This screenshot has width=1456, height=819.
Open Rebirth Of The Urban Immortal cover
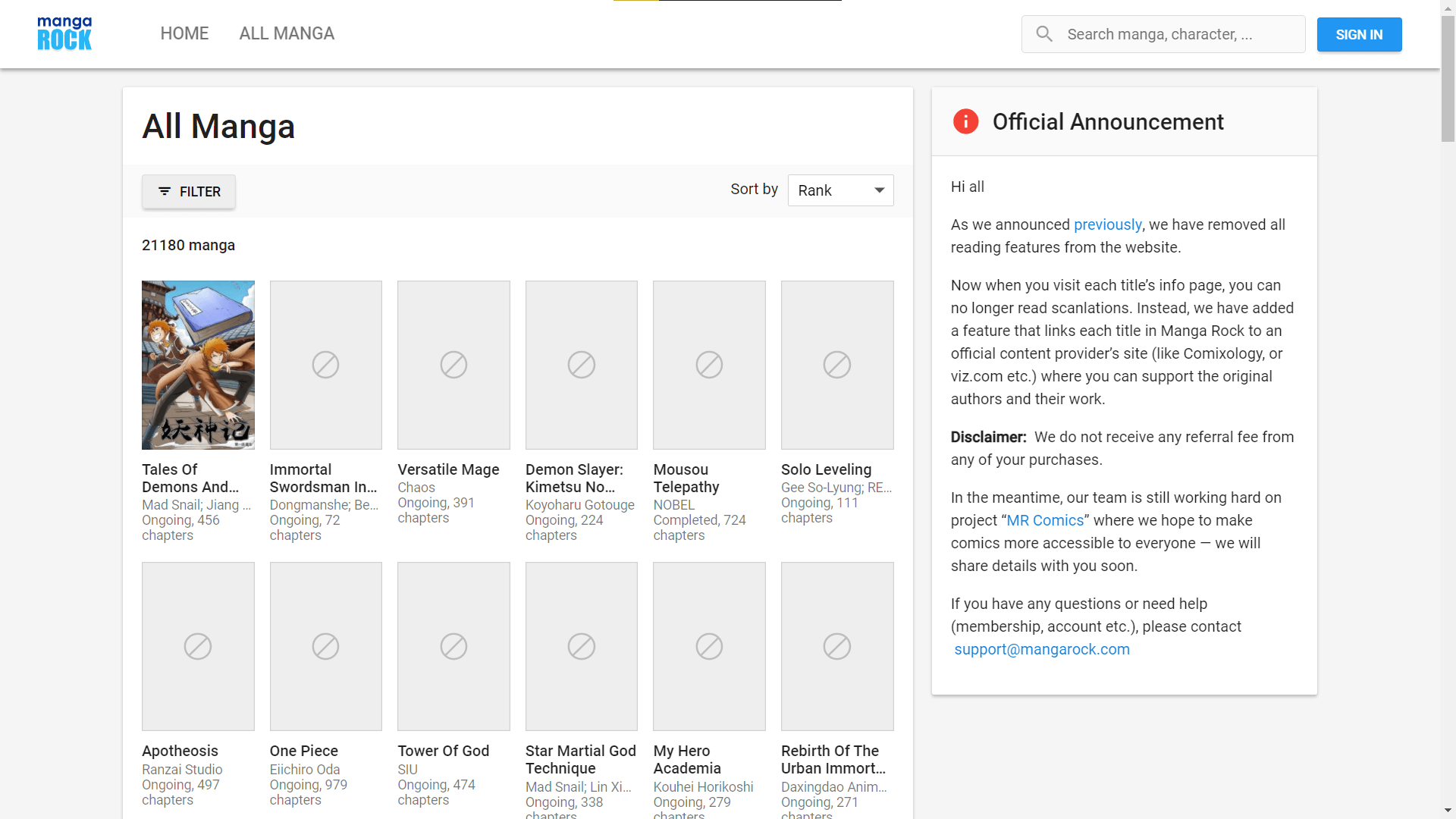click(837, 646)
